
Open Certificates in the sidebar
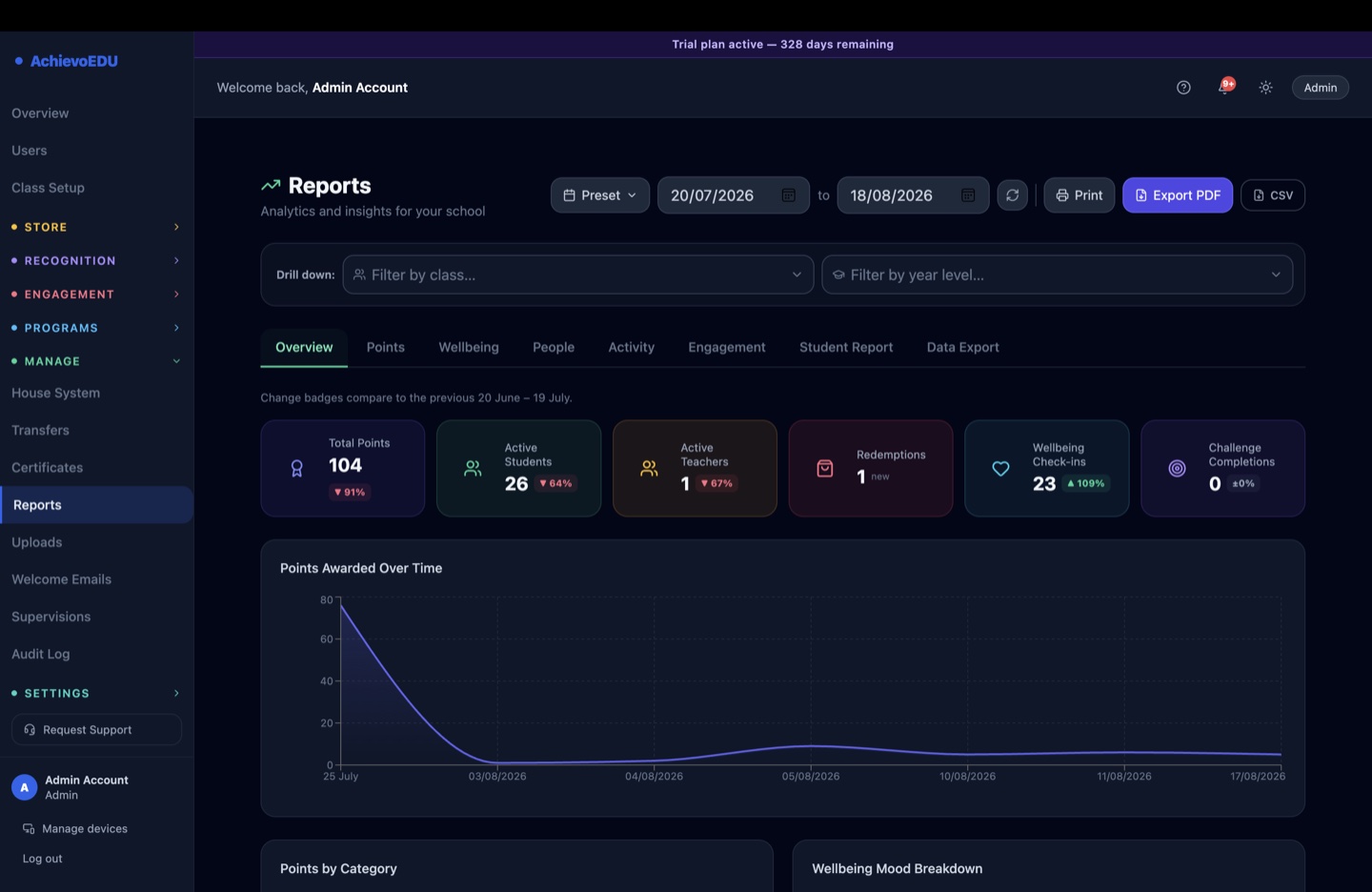pyautogui.click(x=48, y=467)
